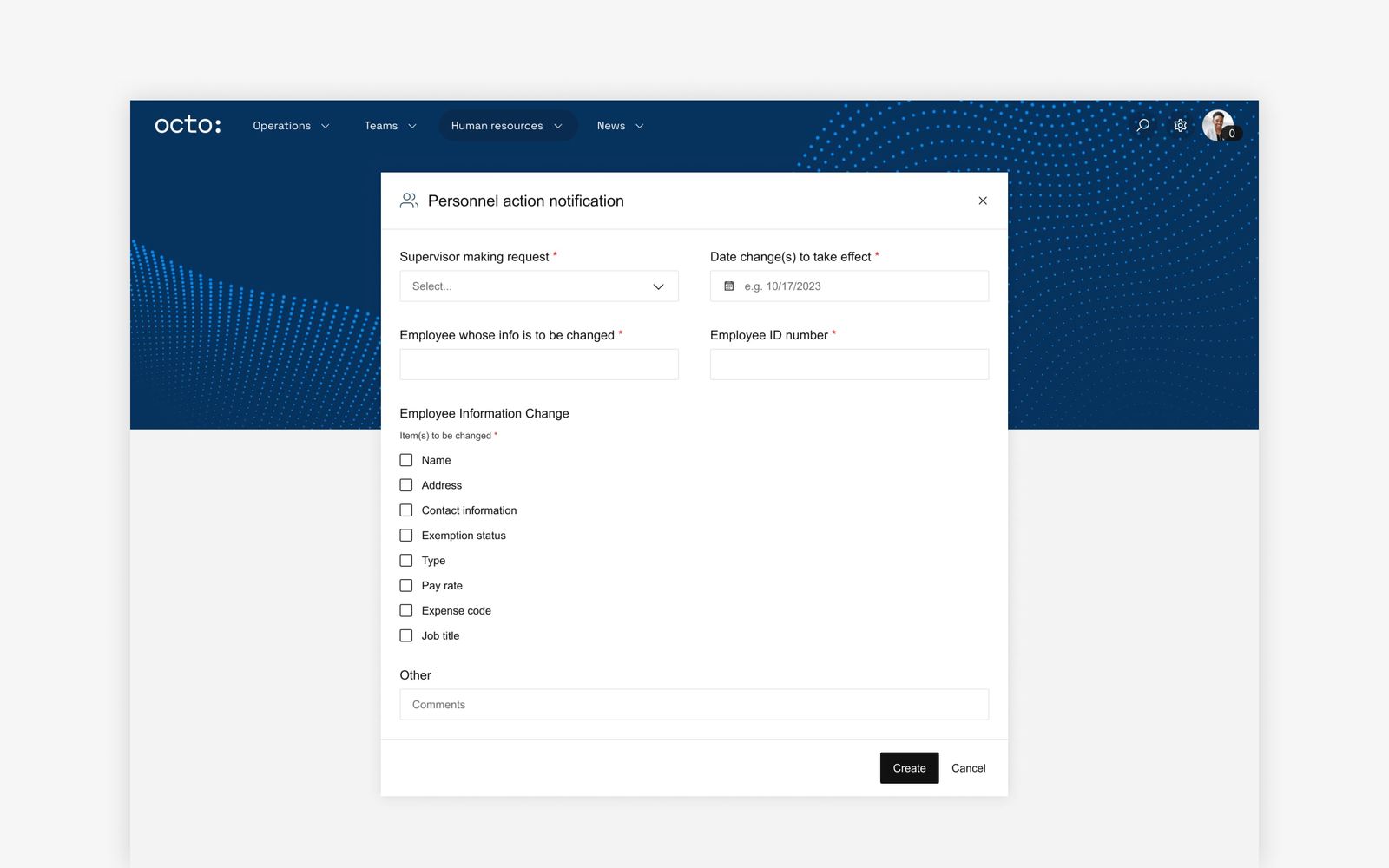Click the search icon in the top bar
Viewport: 1389px width, 868px height.
click(1142, 125)
